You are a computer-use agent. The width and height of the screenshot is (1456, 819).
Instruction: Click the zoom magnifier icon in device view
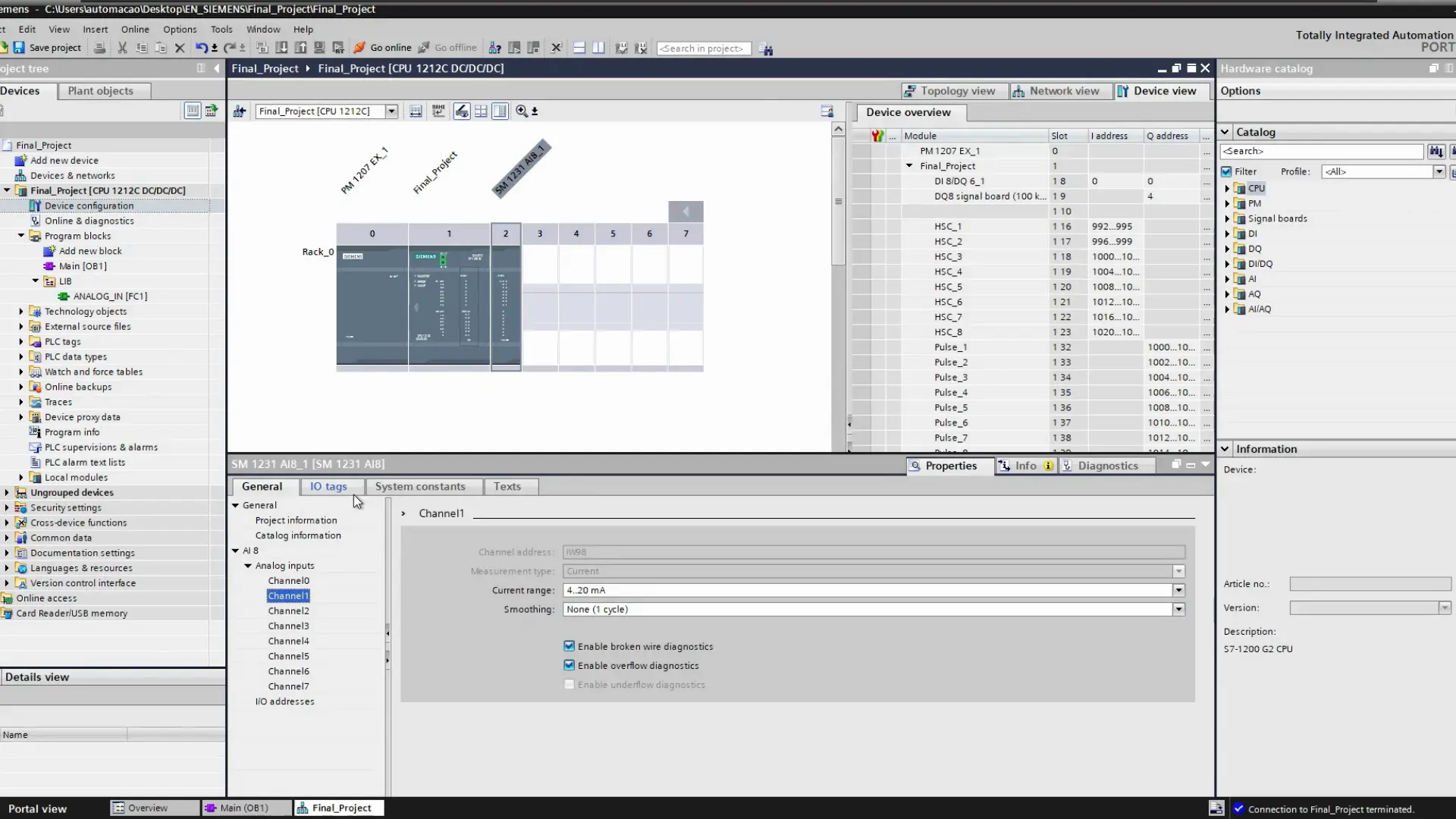coord(522,111)
